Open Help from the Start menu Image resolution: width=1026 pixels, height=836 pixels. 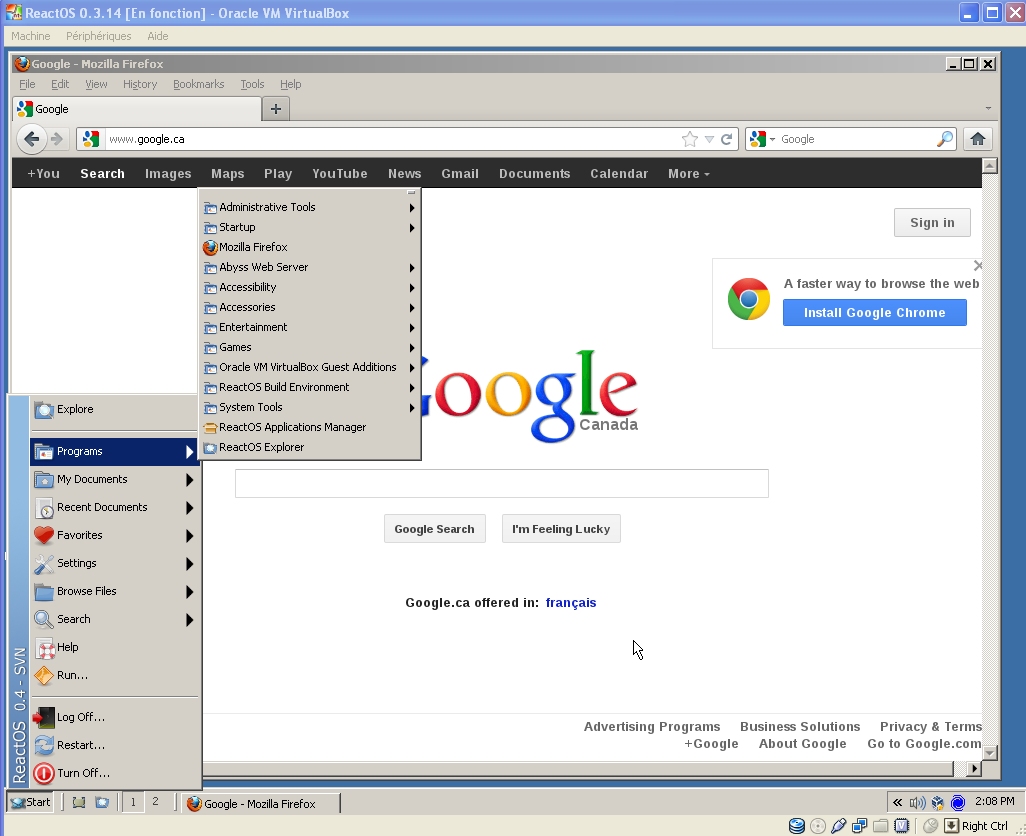pos(115,647)
